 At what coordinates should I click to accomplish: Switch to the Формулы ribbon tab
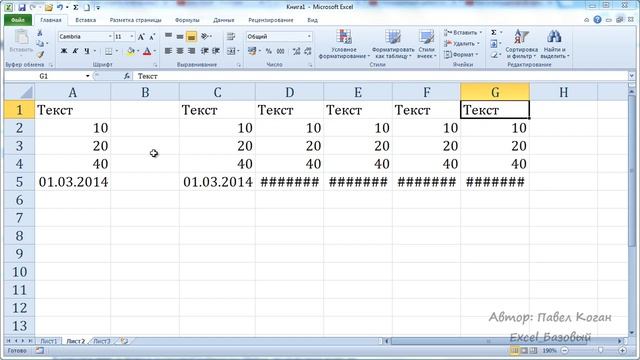(x=187, y=20)
